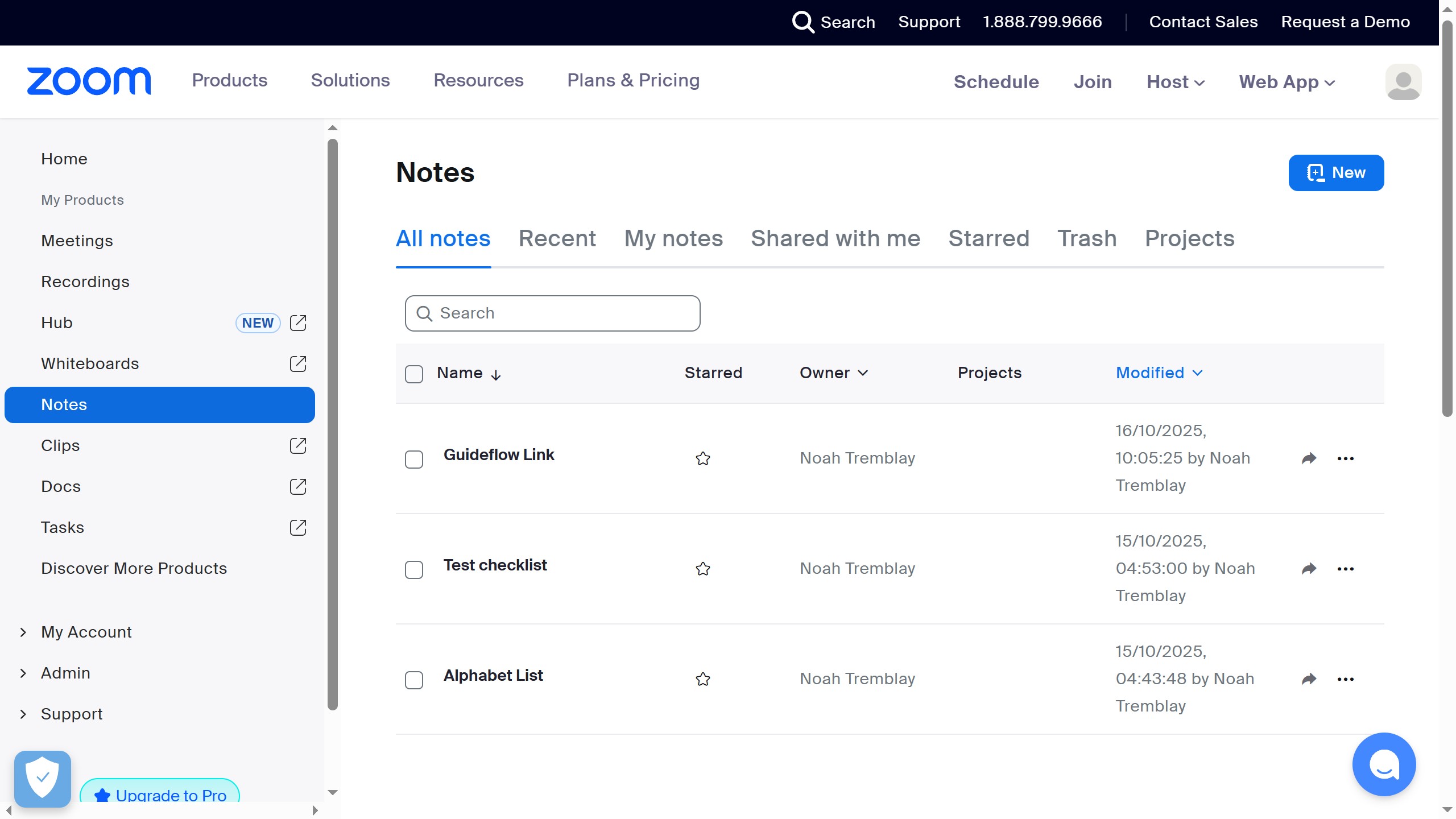1456x819 pixels.
Task: Switch to the Recent tab
Action: [x=557, y=238]
